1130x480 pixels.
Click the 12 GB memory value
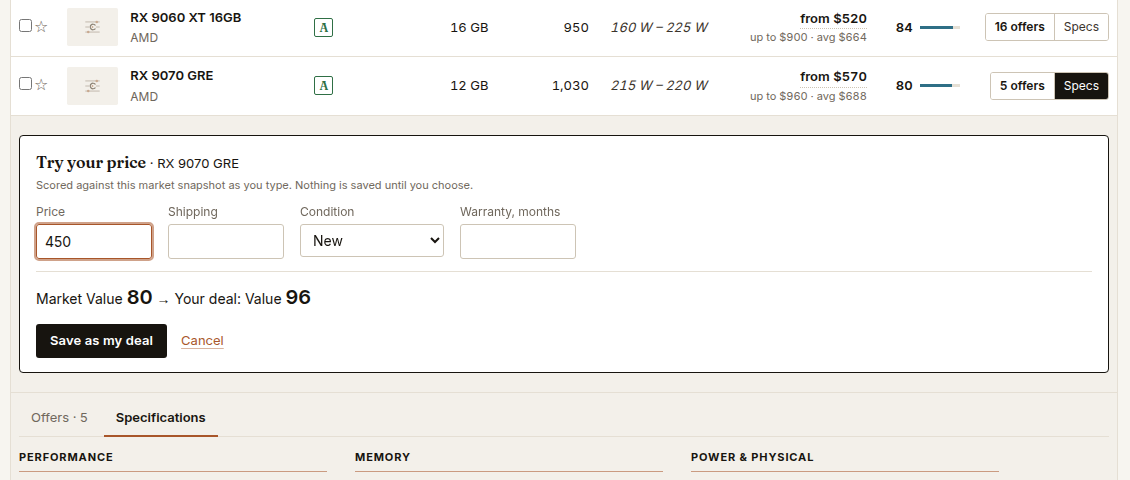[469, 86]
